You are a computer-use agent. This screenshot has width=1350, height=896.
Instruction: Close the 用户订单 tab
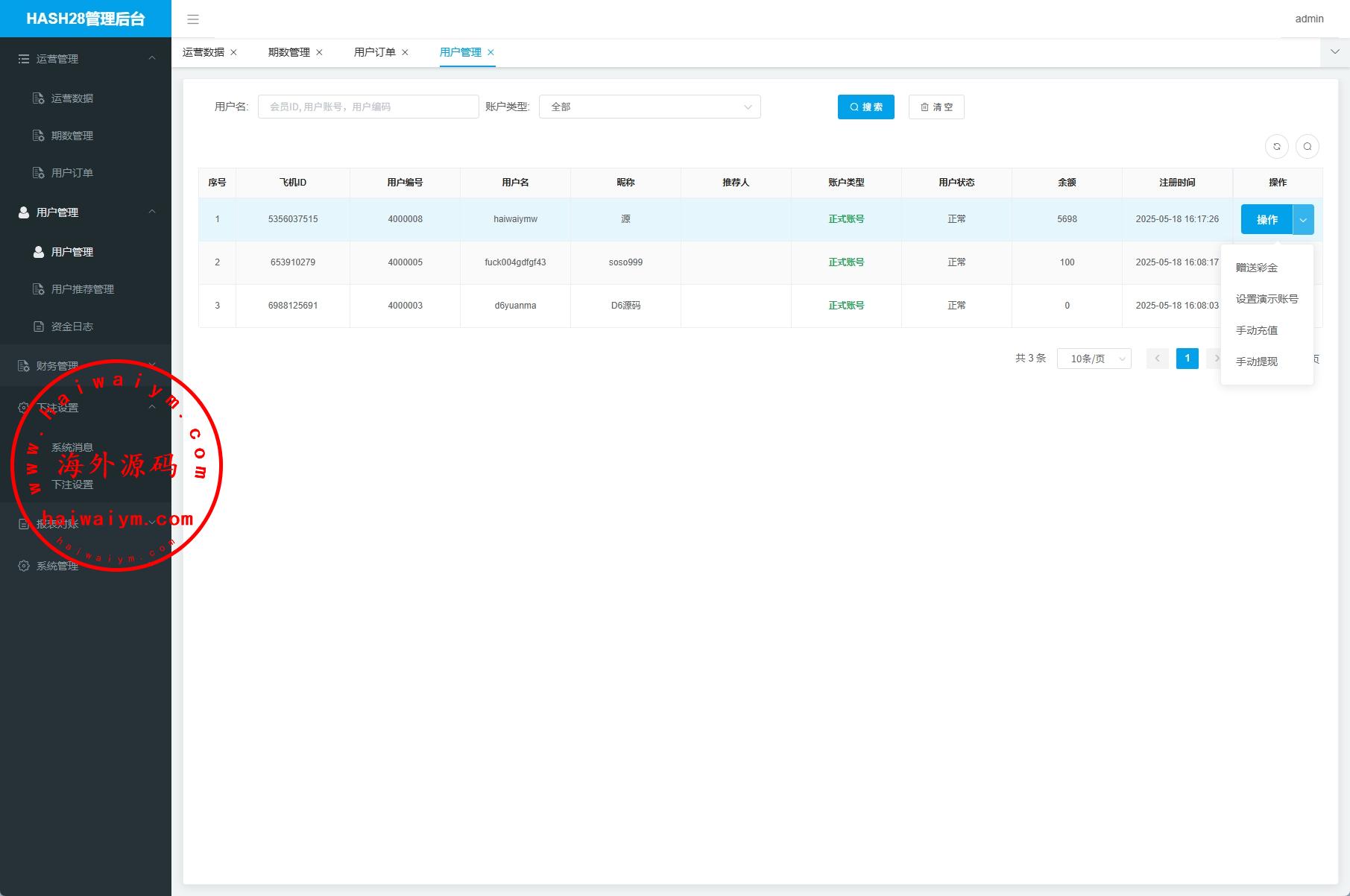[x=405, y=52]
